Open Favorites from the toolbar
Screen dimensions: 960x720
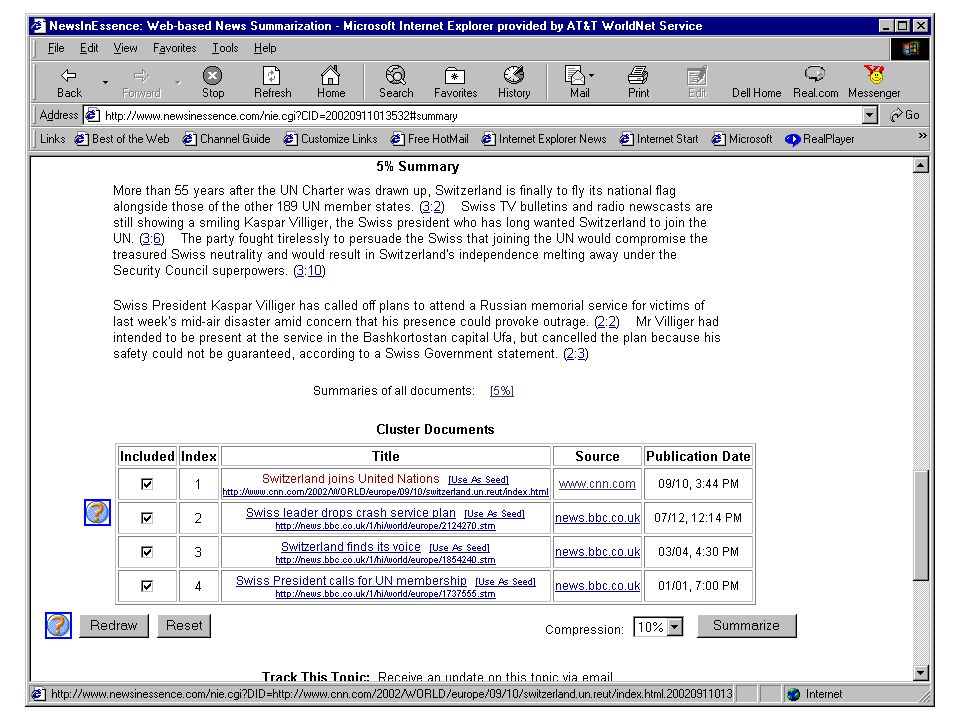[x=455, y=82]
